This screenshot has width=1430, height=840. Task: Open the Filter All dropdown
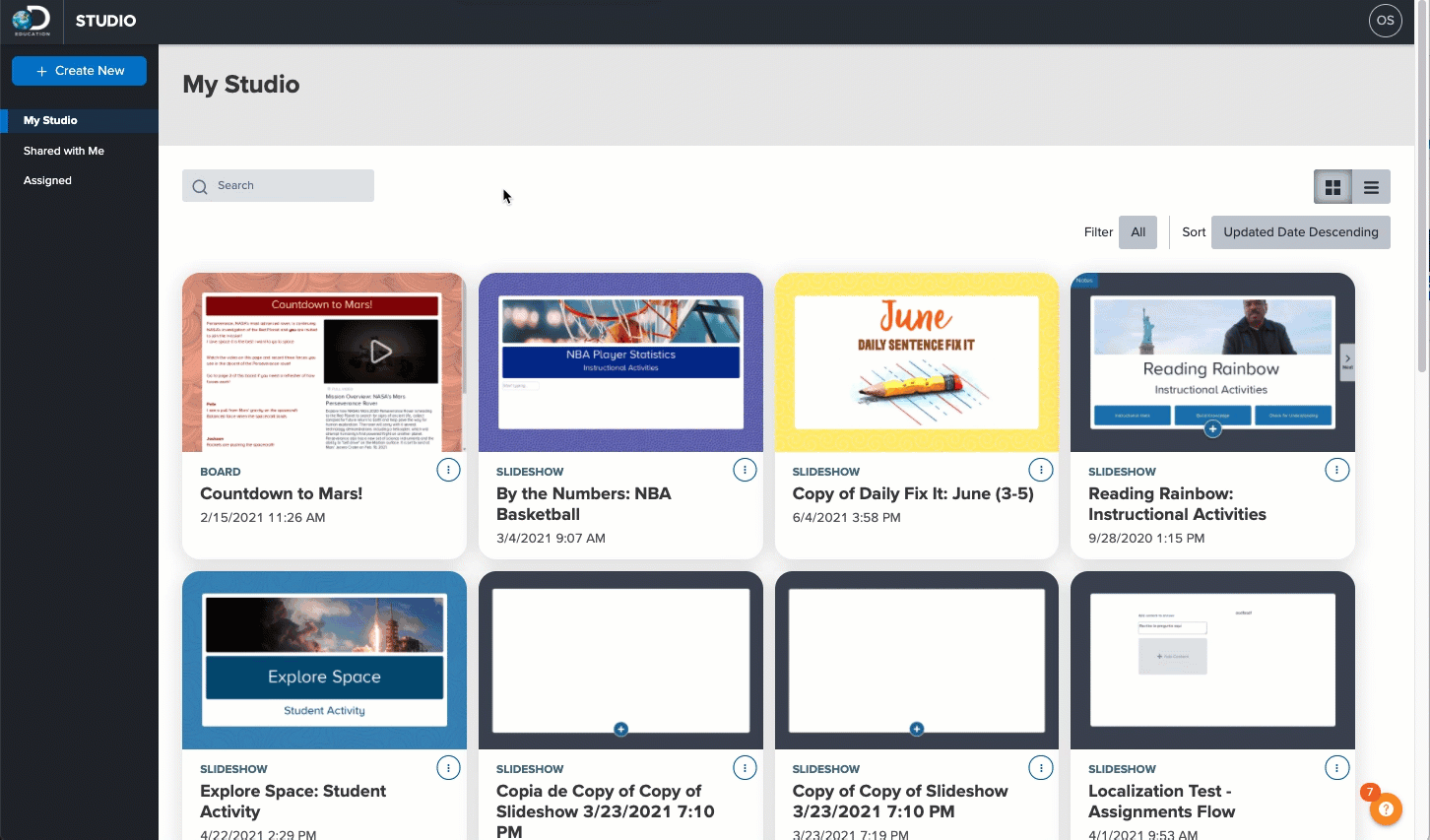[x=1137, y=232]
